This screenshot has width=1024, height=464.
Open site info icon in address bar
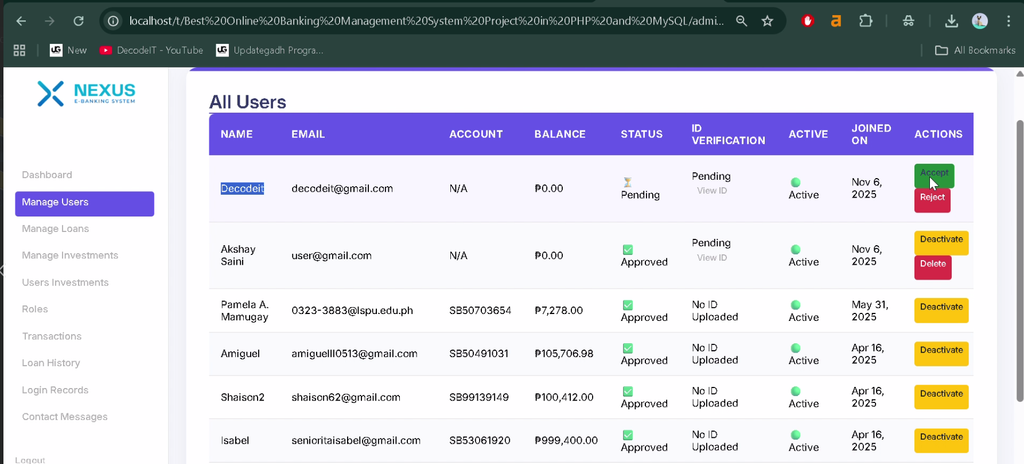click(x=114, y=21)
